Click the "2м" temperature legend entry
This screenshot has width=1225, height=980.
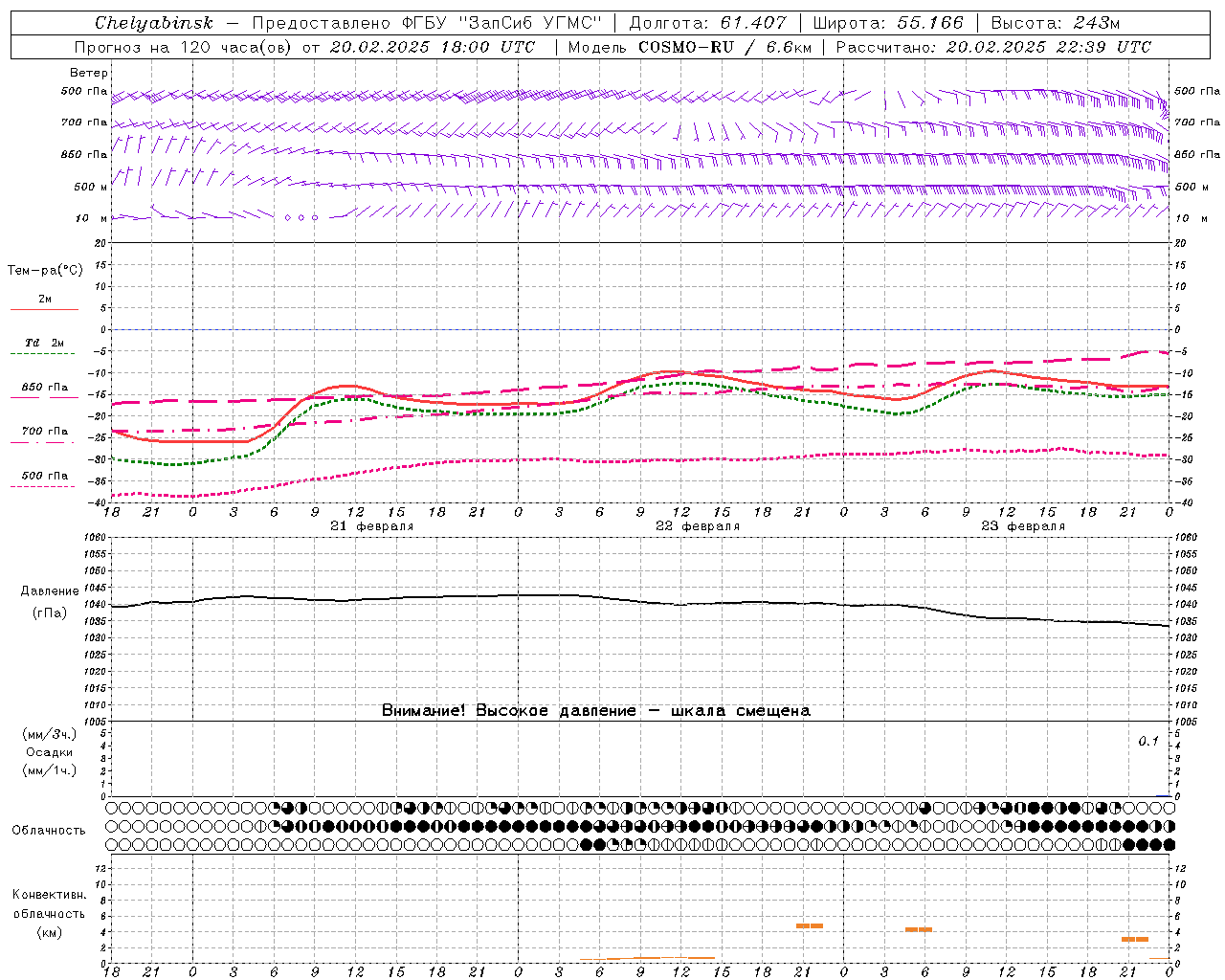[x=45, y=299]
